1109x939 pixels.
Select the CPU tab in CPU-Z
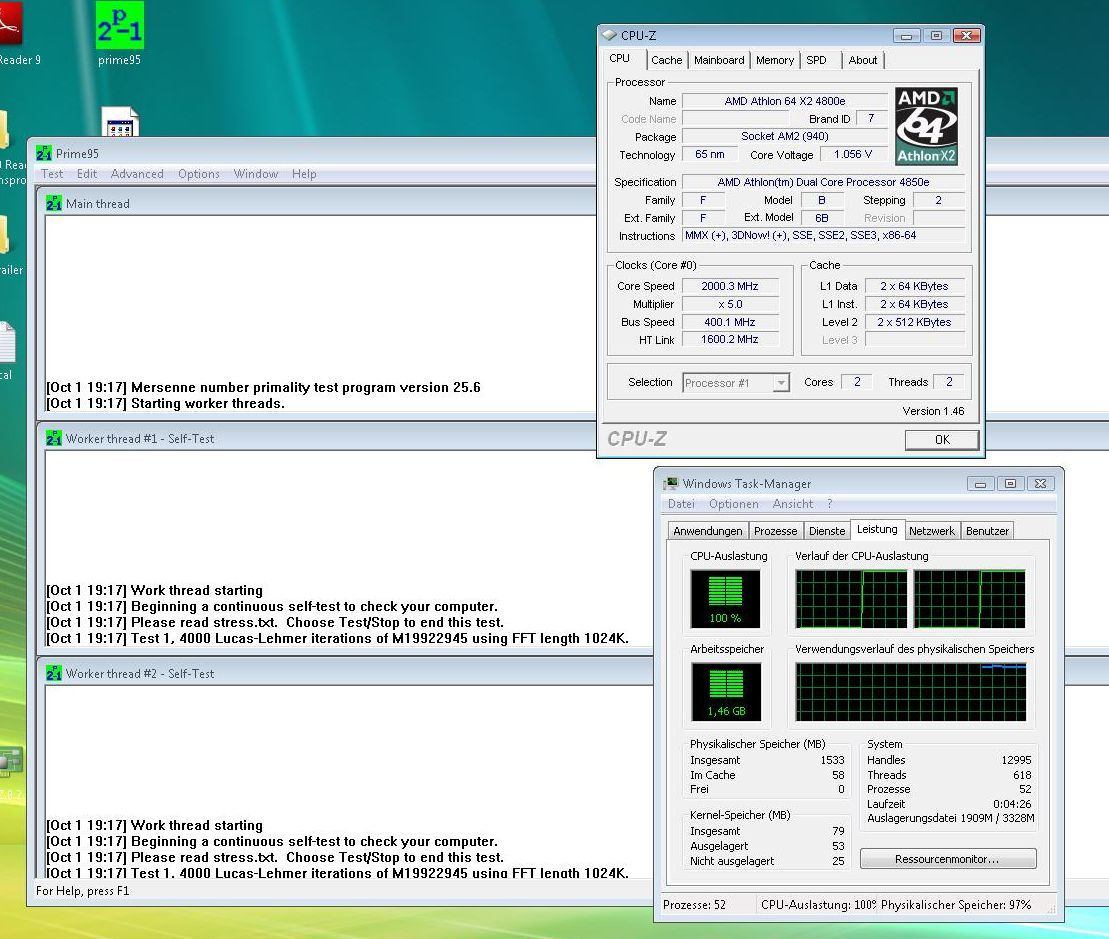click(x=620, y=59)
